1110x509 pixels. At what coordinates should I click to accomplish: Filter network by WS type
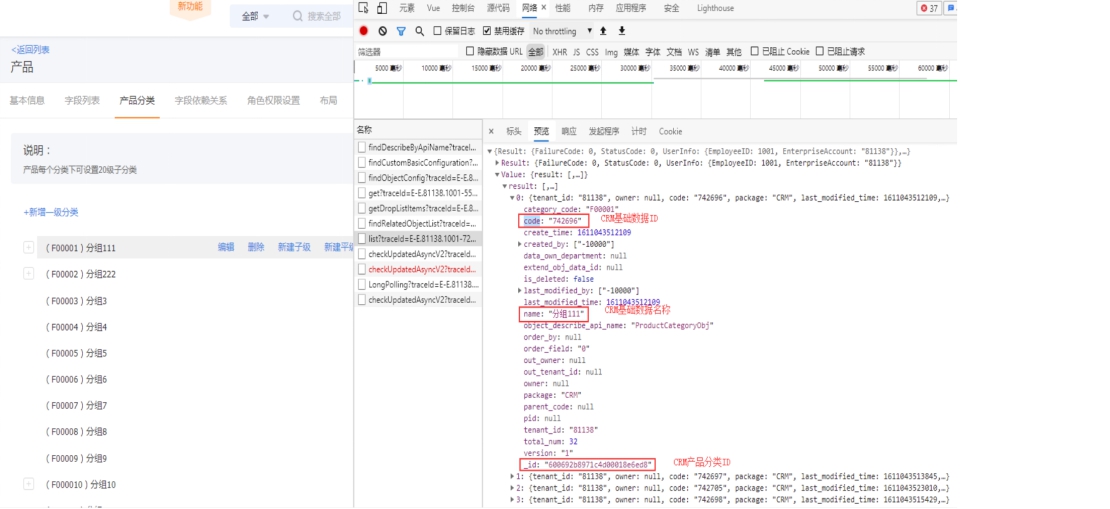pos(693,52)
